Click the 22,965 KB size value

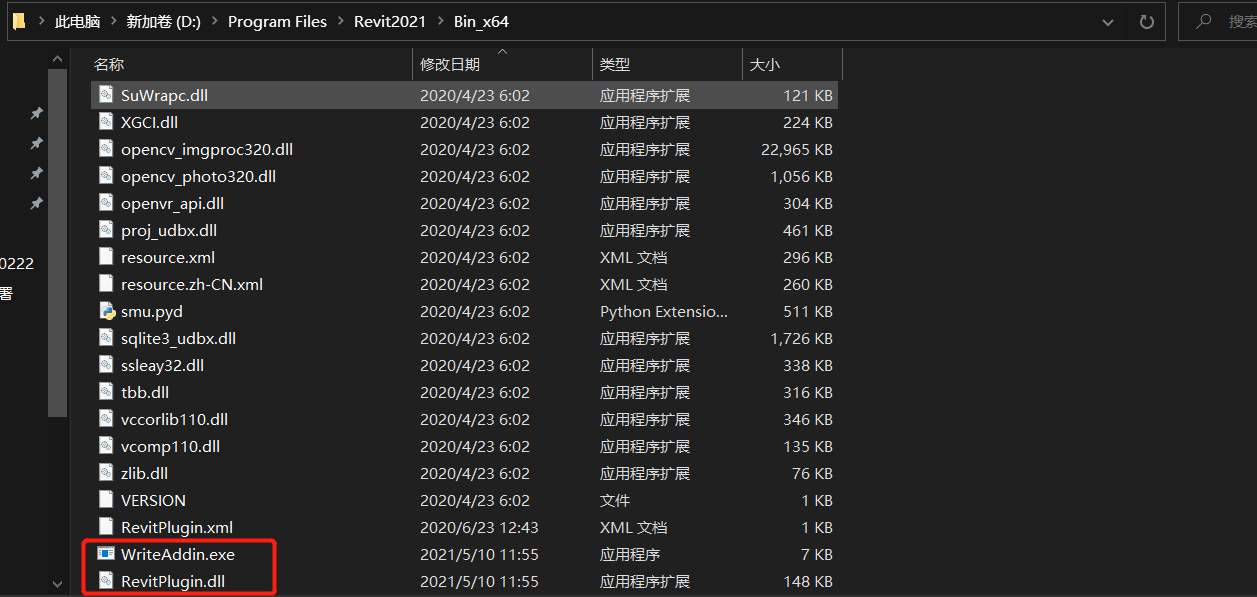797,149
